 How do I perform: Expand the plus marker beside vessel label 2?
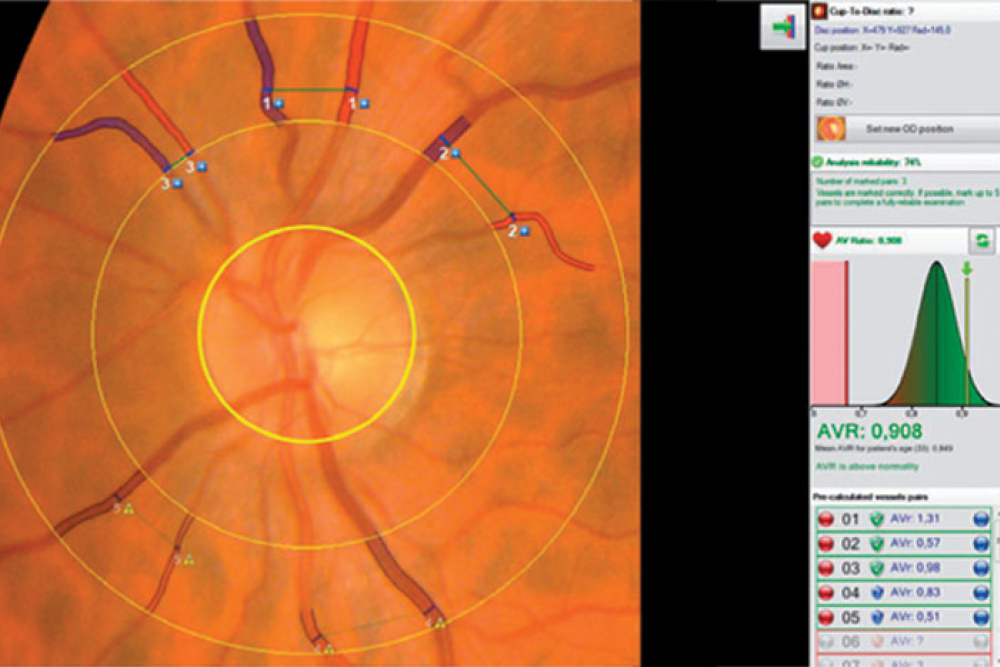pyautogui.click(x=453, y=152)
